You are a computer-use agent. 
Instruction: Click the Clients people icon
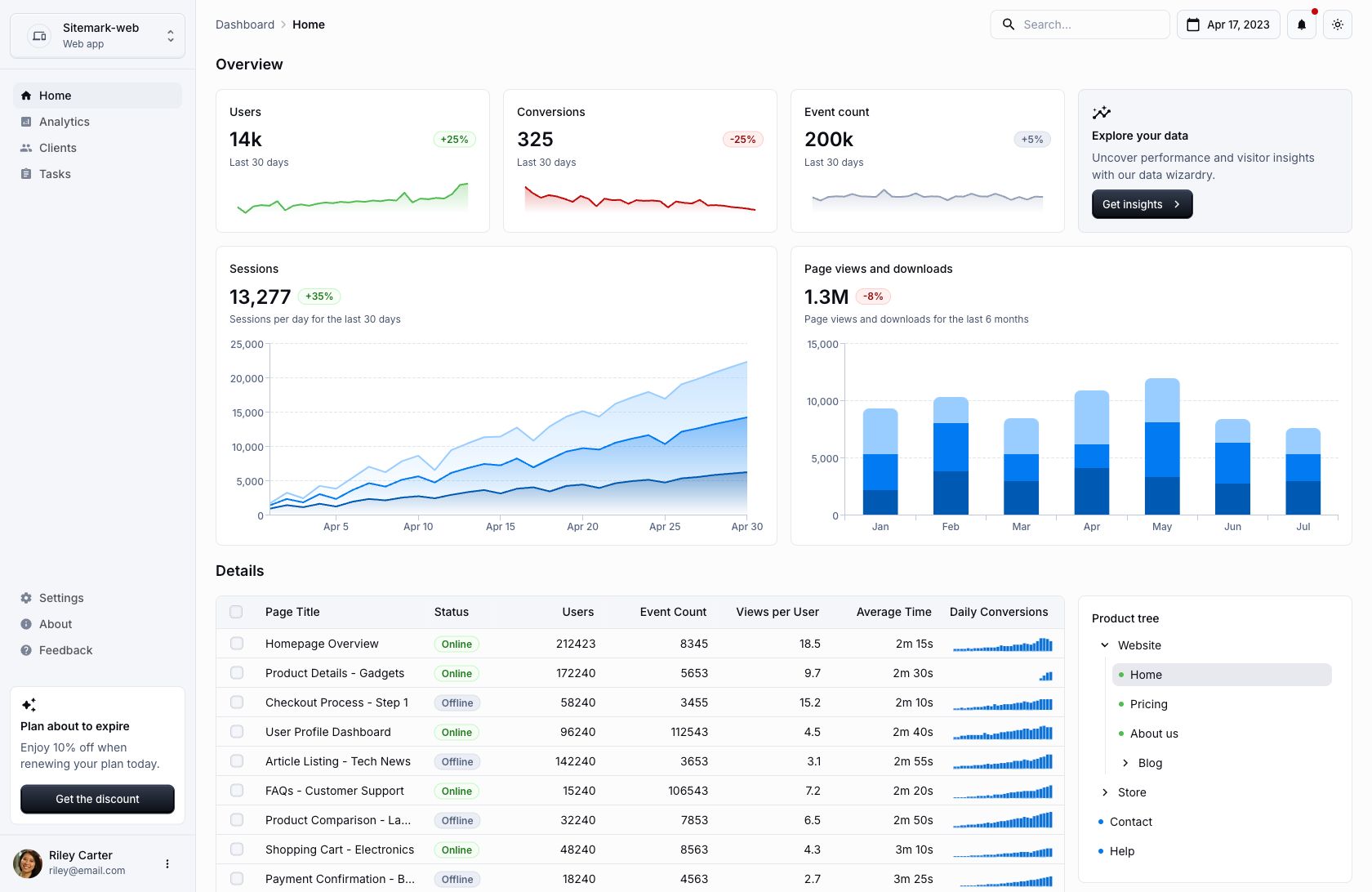pos(26,148)
